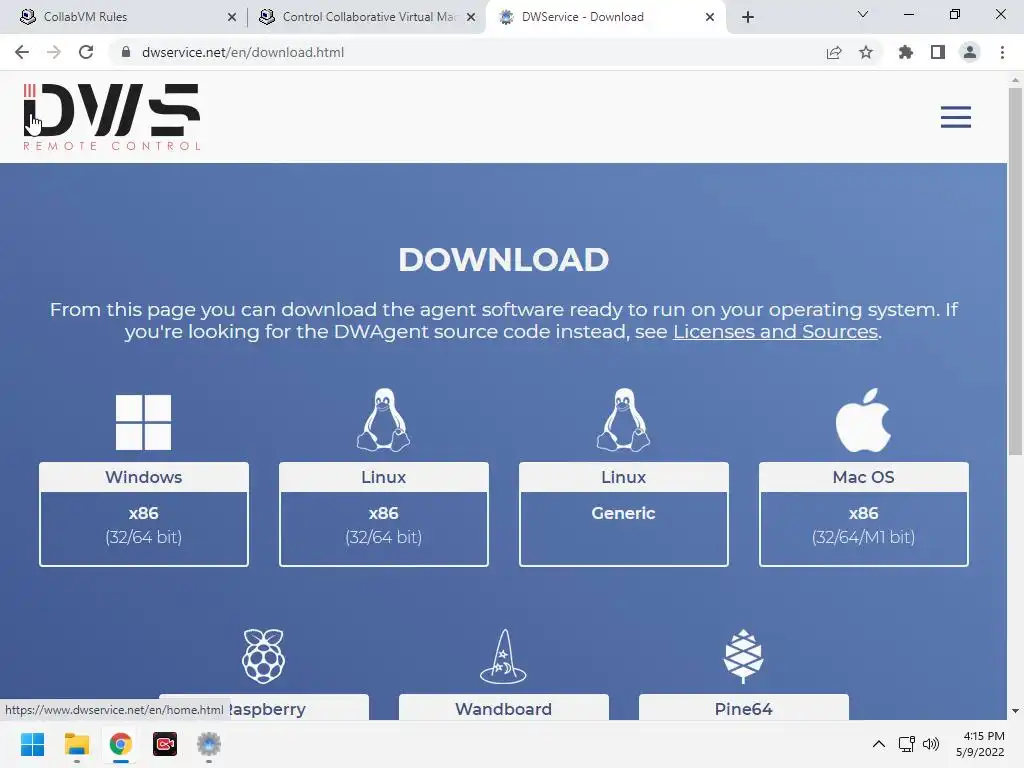Reload the current page
1024x768 pixels.
[86, 52]
